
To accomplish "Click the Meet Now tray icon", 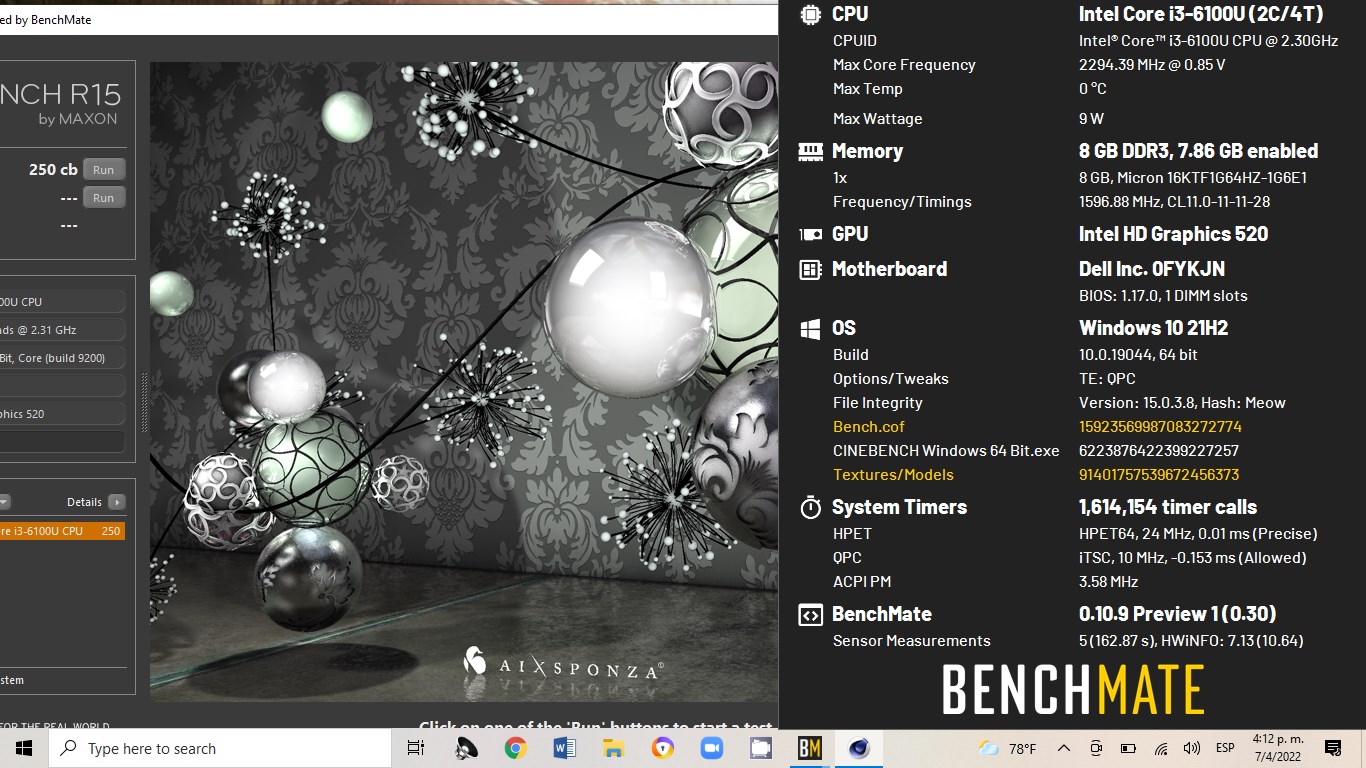I will [1096, 748].
